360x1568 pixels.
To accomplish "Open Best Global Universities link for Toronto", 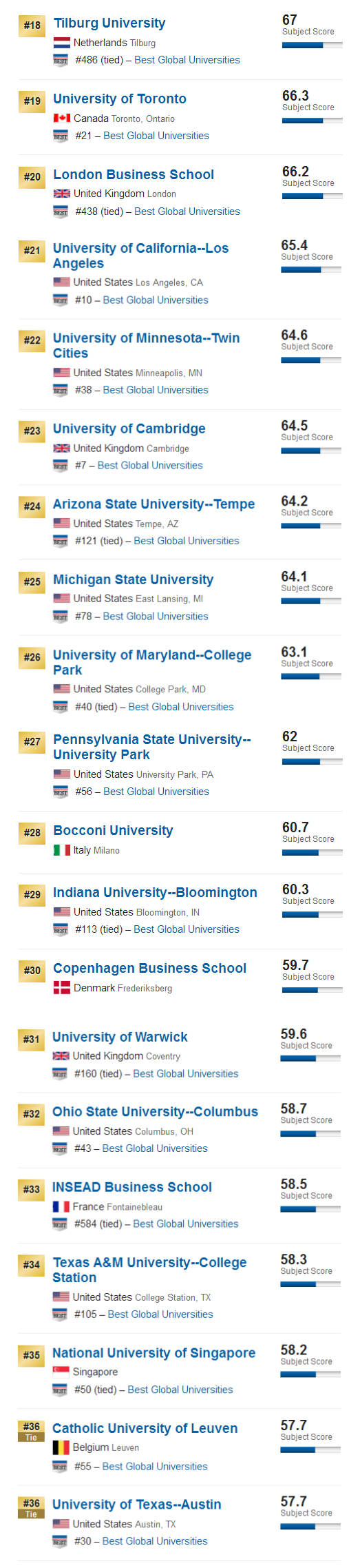I will pyautogui.click(x=156, y=136).
